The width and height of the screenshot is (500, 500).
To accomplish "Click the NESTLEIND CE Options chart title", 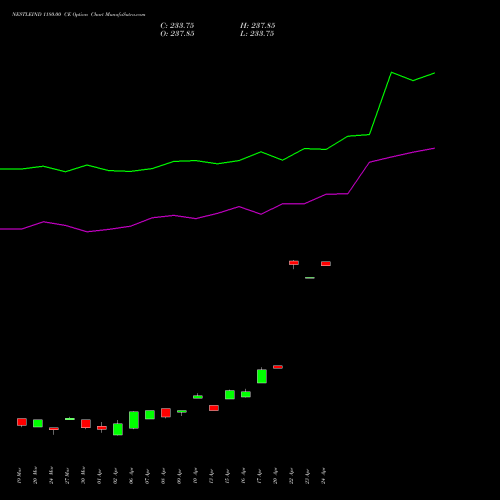I will (79, 15).
